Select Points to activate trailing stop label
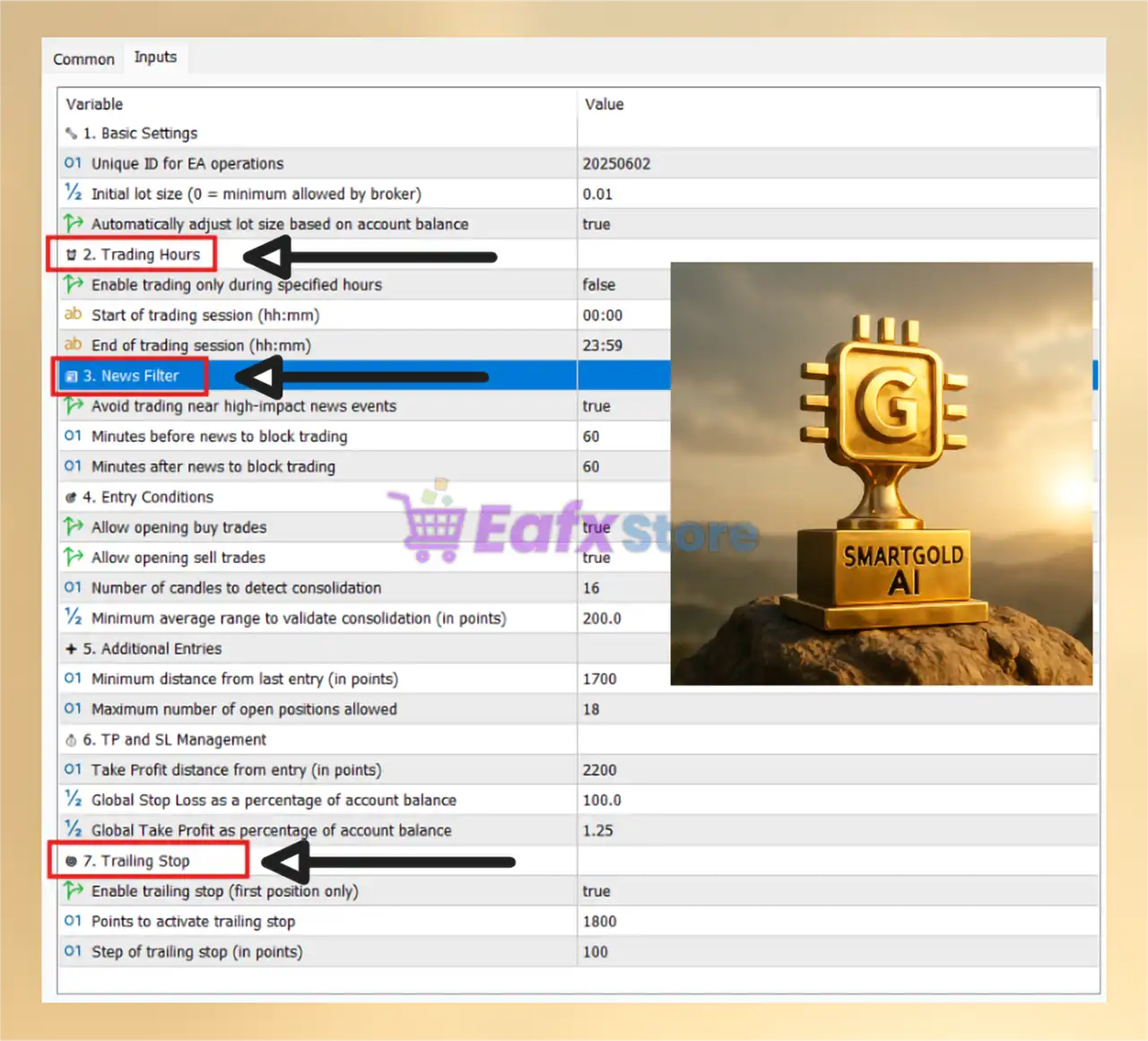Image resolution: width=1148 pixels, height=1041 pixels. 193,922
